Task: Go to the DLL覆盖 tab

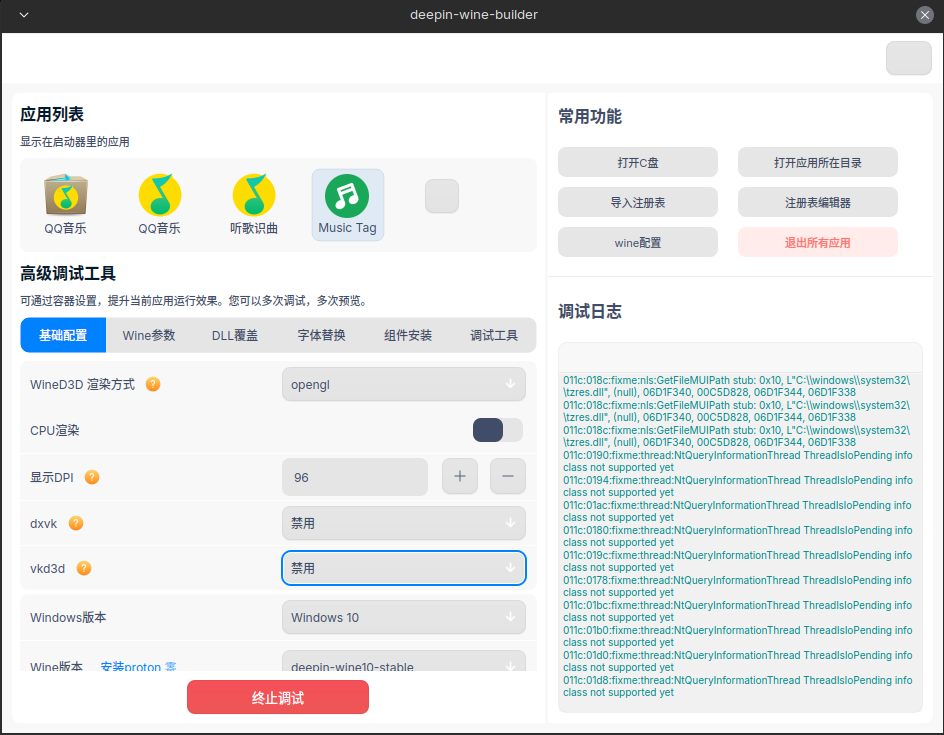Action: [235, 335]
